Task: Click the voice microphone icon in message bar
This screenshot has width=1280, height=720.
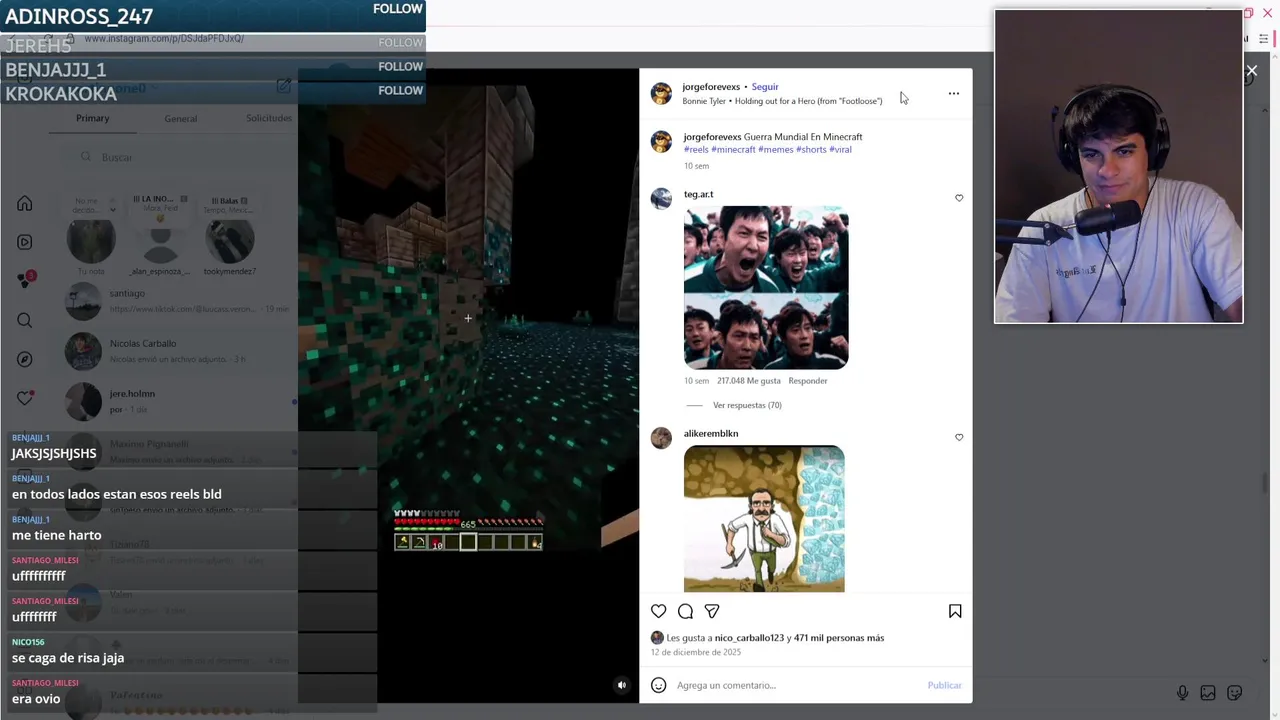Action: click(1182, 693)
